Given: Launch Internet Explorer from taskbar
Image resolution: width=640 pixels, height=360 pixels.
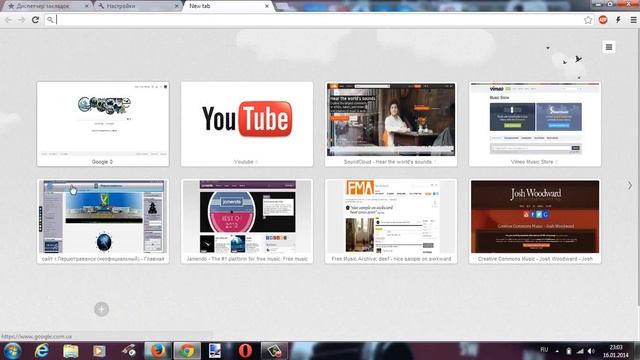Looking at the screenshot, I should [x=42, y=351].
